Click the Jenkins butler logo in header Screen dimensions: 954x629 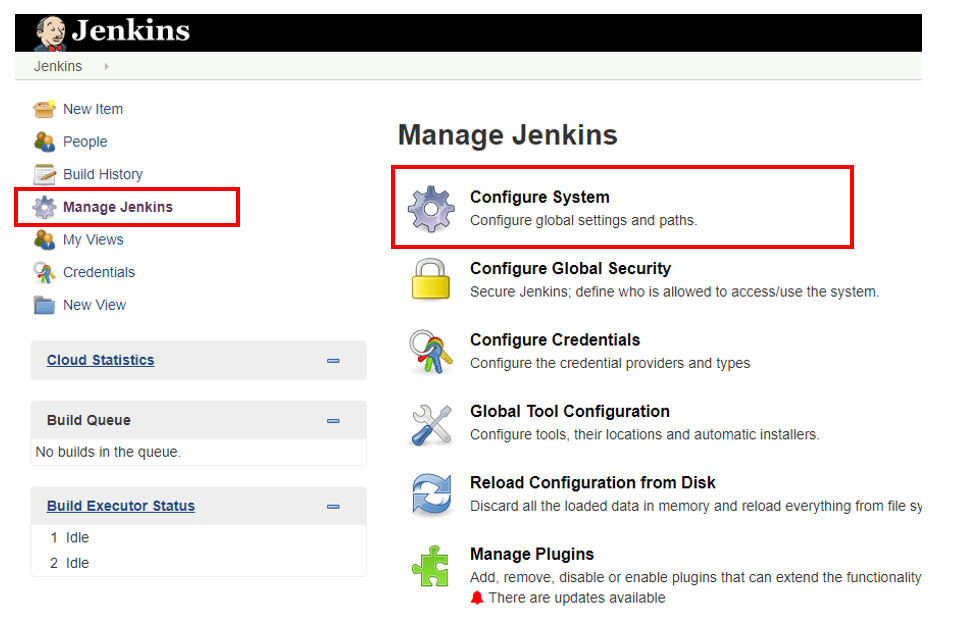tap(50, 33)
